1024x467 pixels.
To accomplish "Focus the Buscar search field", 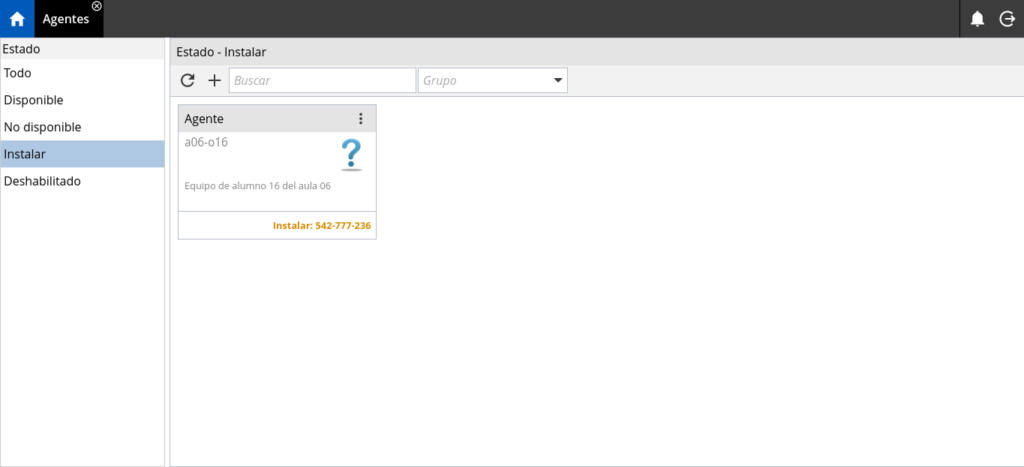I will [x=322, y=80].
